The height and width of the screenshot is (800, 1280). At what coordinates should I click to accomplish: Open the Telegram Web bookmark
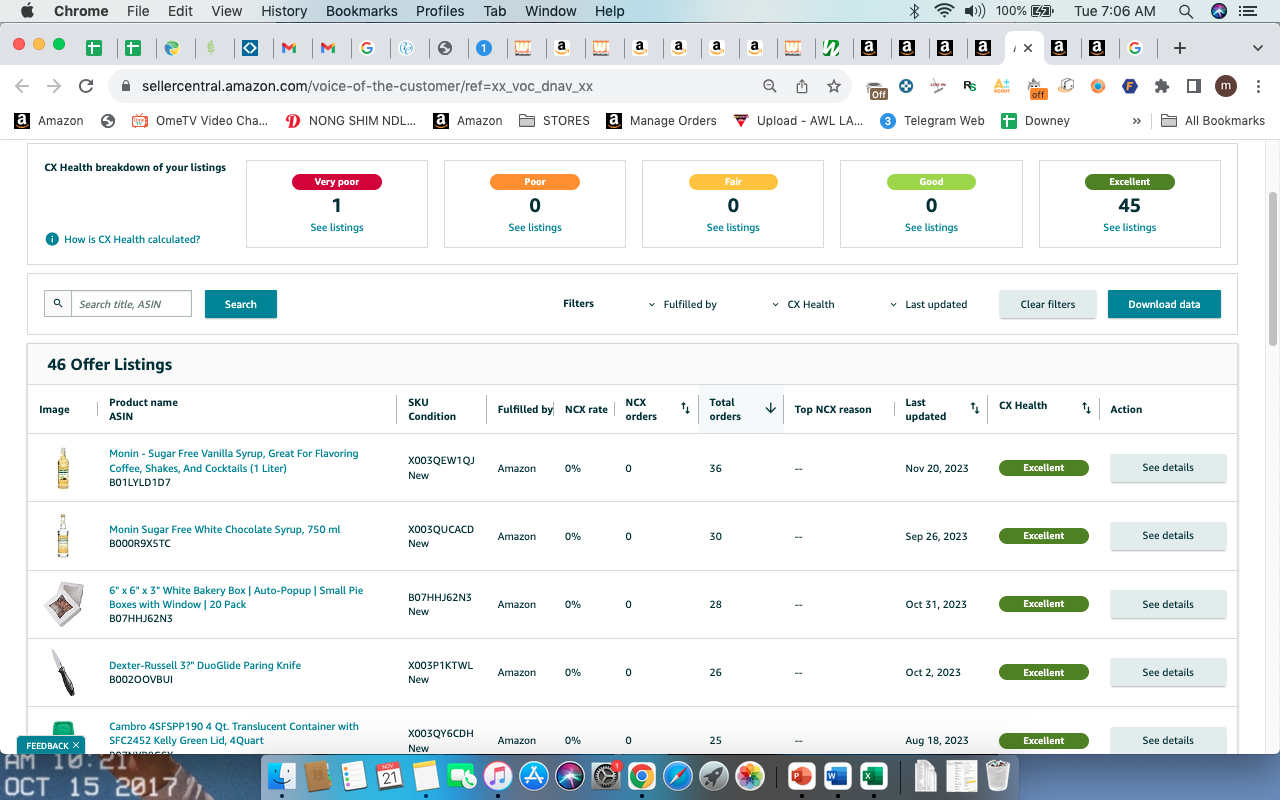click(x=932, y=121)
